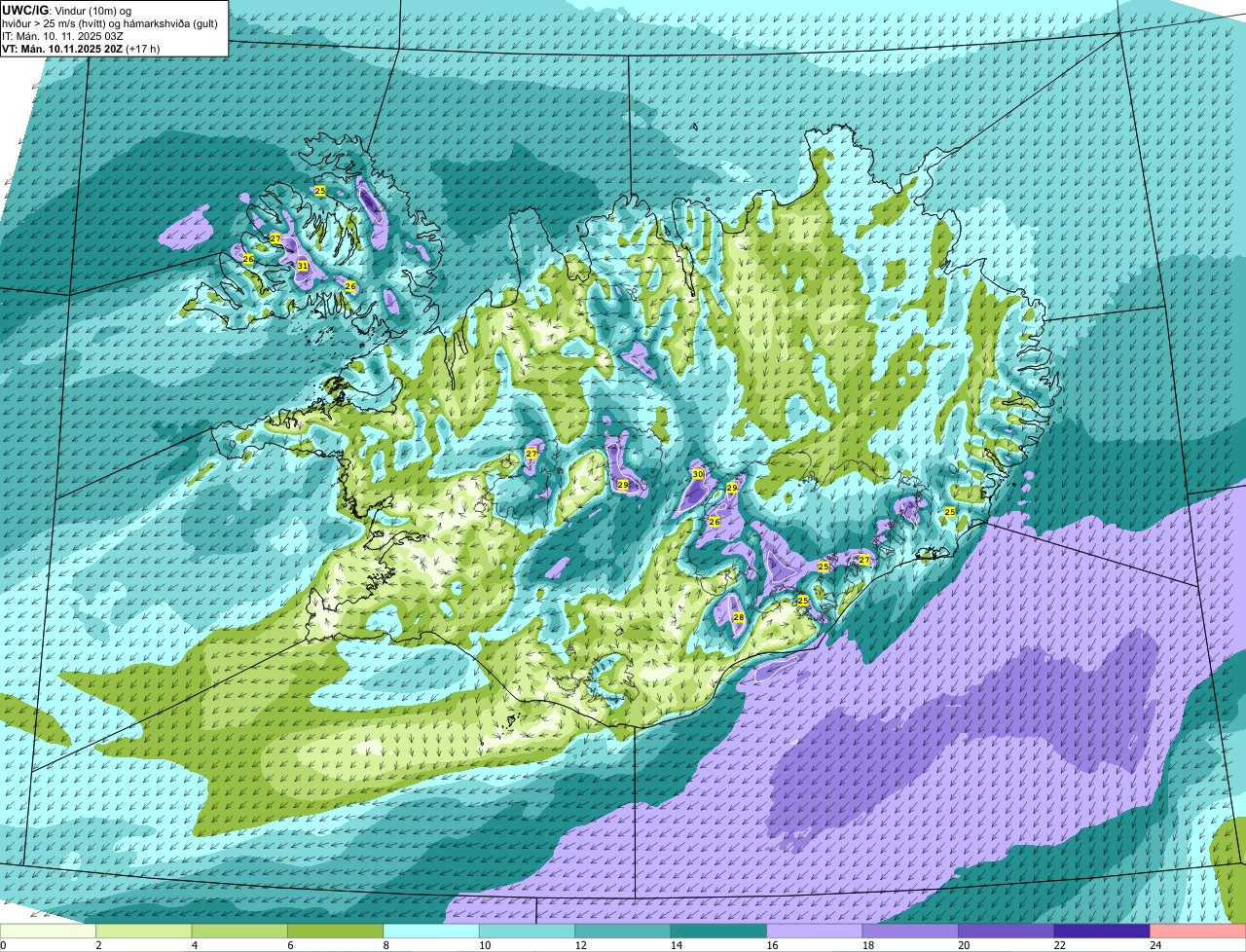Pick the above-24 m/s salmon pink swatch

(1198, 931)
